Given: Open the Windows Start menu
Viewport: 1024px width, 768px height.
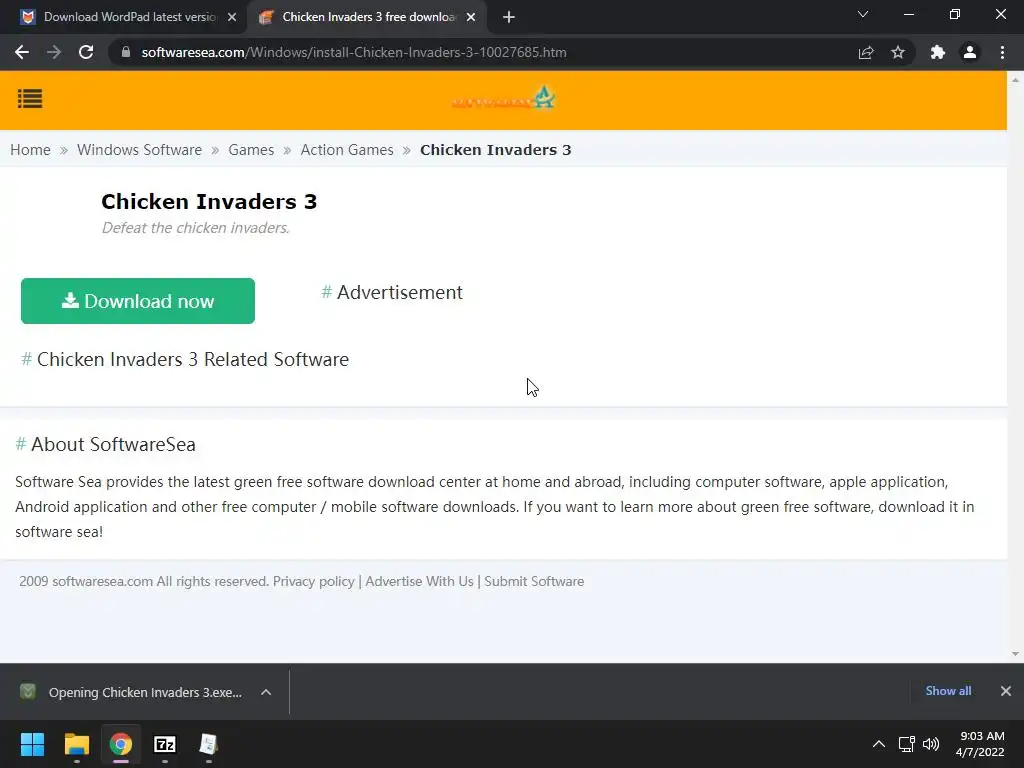Looking at the screenshot, I should click(32, 744).
